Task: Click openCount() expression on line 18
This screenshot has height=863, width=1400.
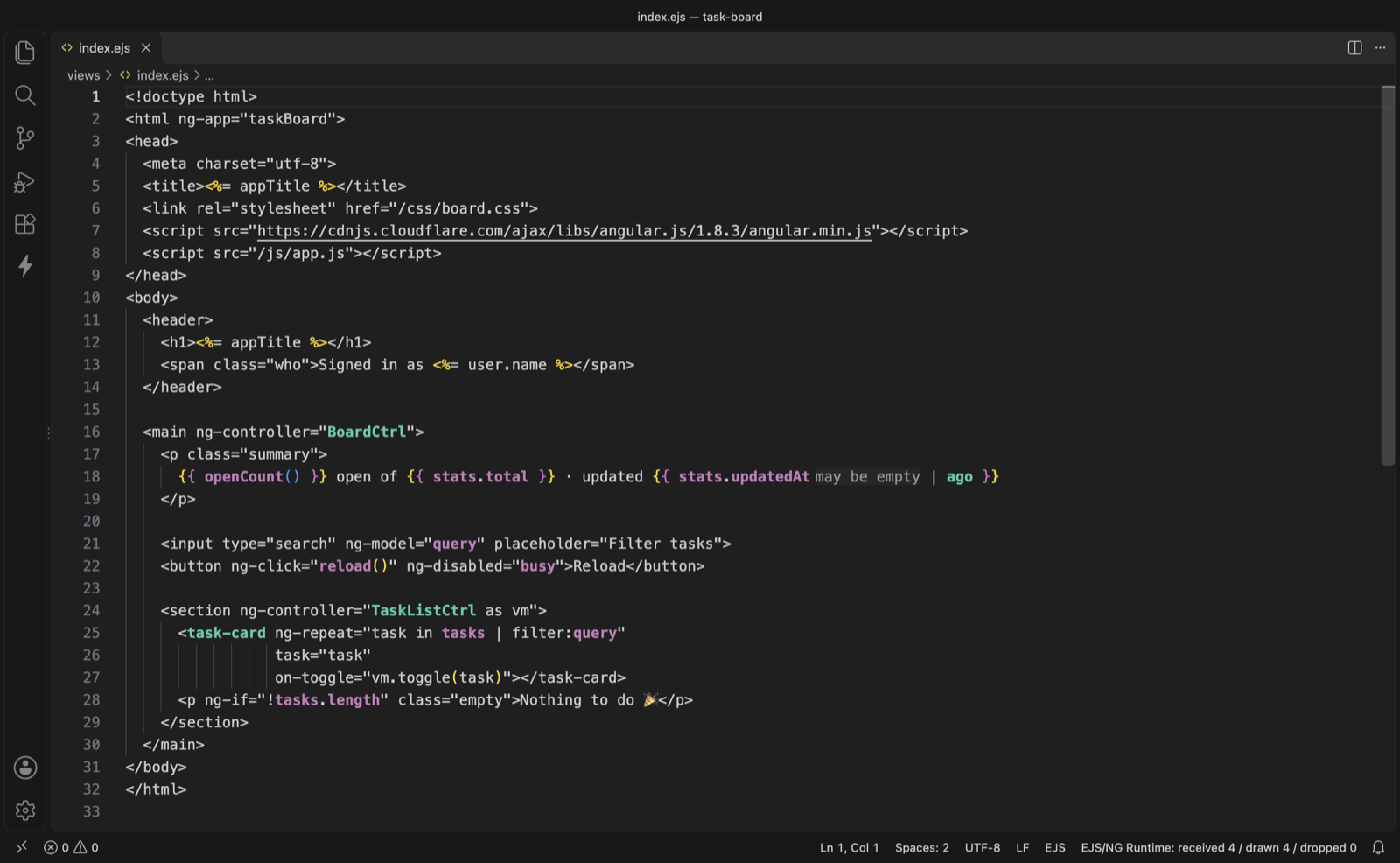Action: coord(252,476)
